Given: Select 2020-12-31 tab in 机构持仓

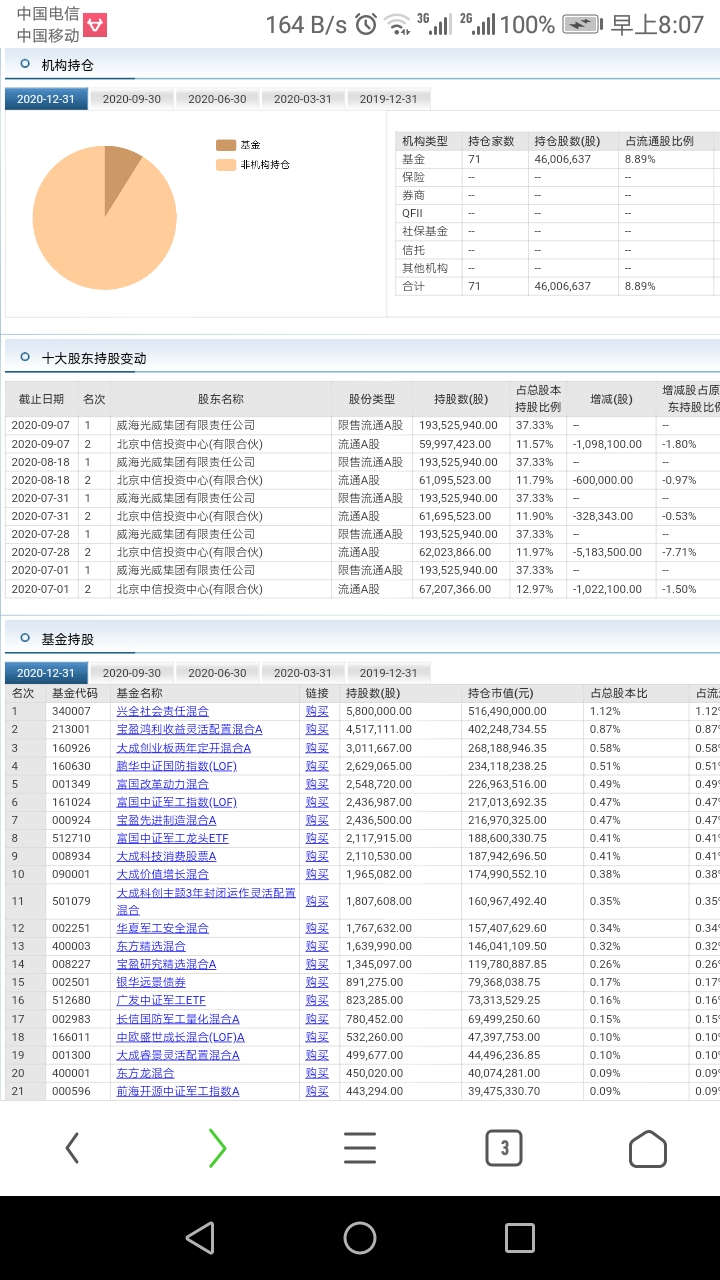Looking at the screenshot, I should (45, 99).
